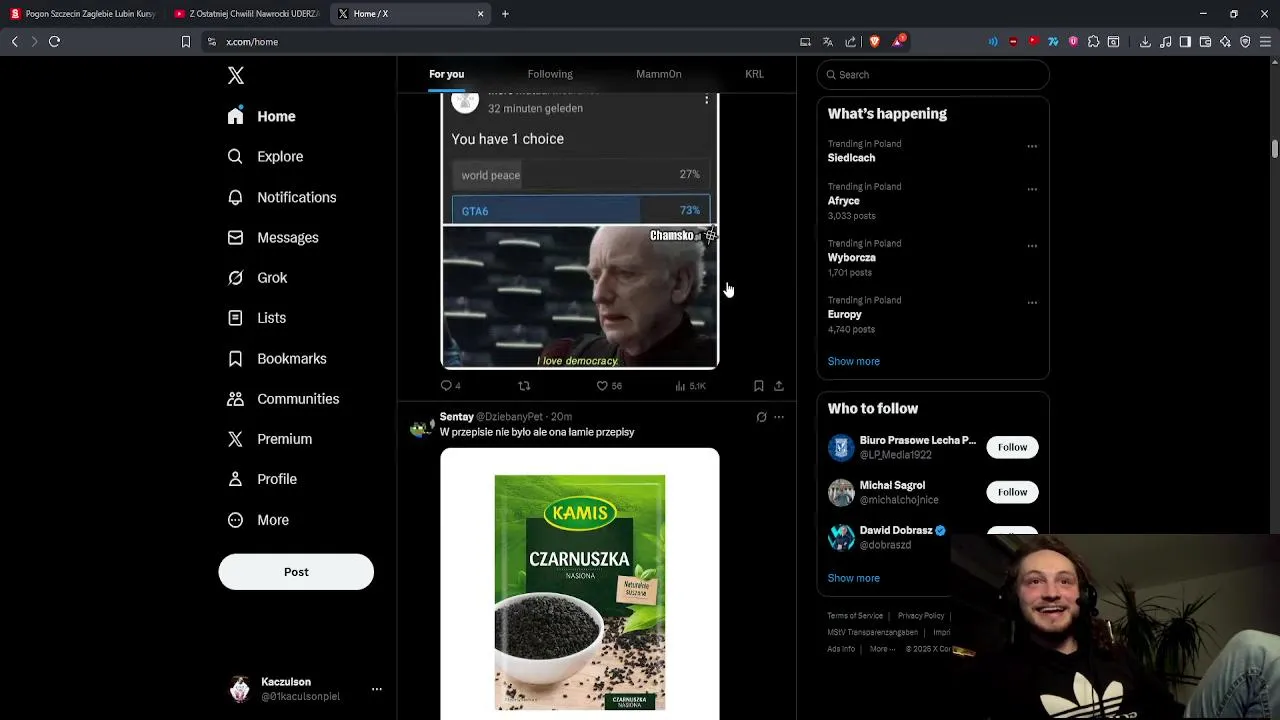Follow Biuro Prasowe Lecha
This screenshot has width=1280, height=720.
1012,447
